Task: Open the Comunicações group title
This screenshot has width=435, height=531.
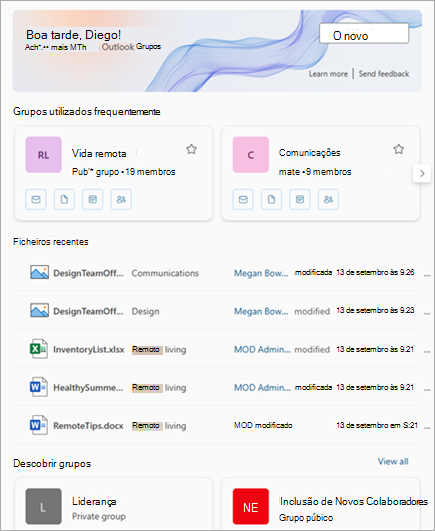Action: (309, 153)
